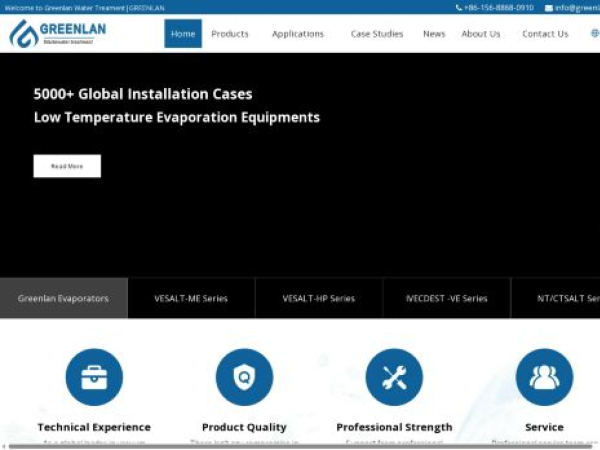Screen dimensions: 600x450
Task: Click the Technical Experience briefcase icon
Action: pyautogui.click(x=94, y=377)
